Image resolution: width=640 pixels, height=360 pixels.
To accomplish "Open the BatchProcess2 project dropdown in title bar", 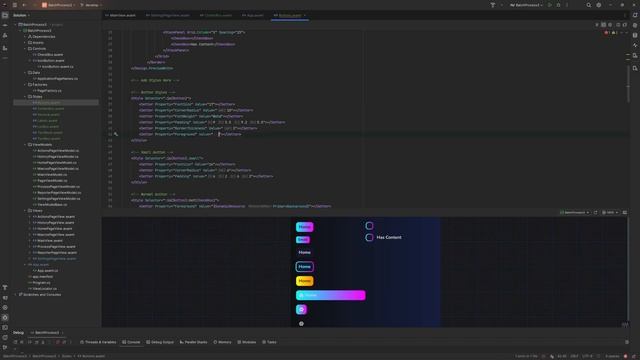I will [60, 5].
